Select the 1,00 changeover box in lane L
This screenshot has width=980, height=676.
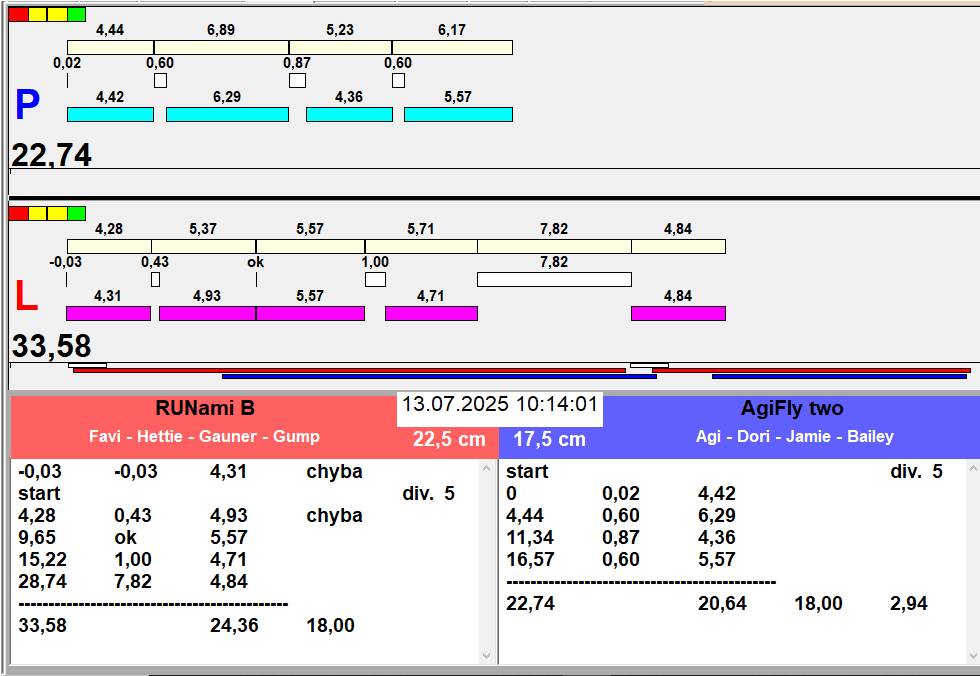tap(375, 279)
